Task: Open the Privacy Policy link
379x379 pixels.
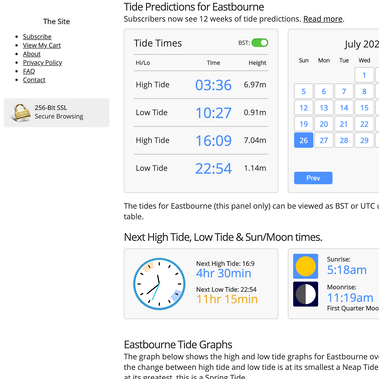Action: click(x=42, y=63)
